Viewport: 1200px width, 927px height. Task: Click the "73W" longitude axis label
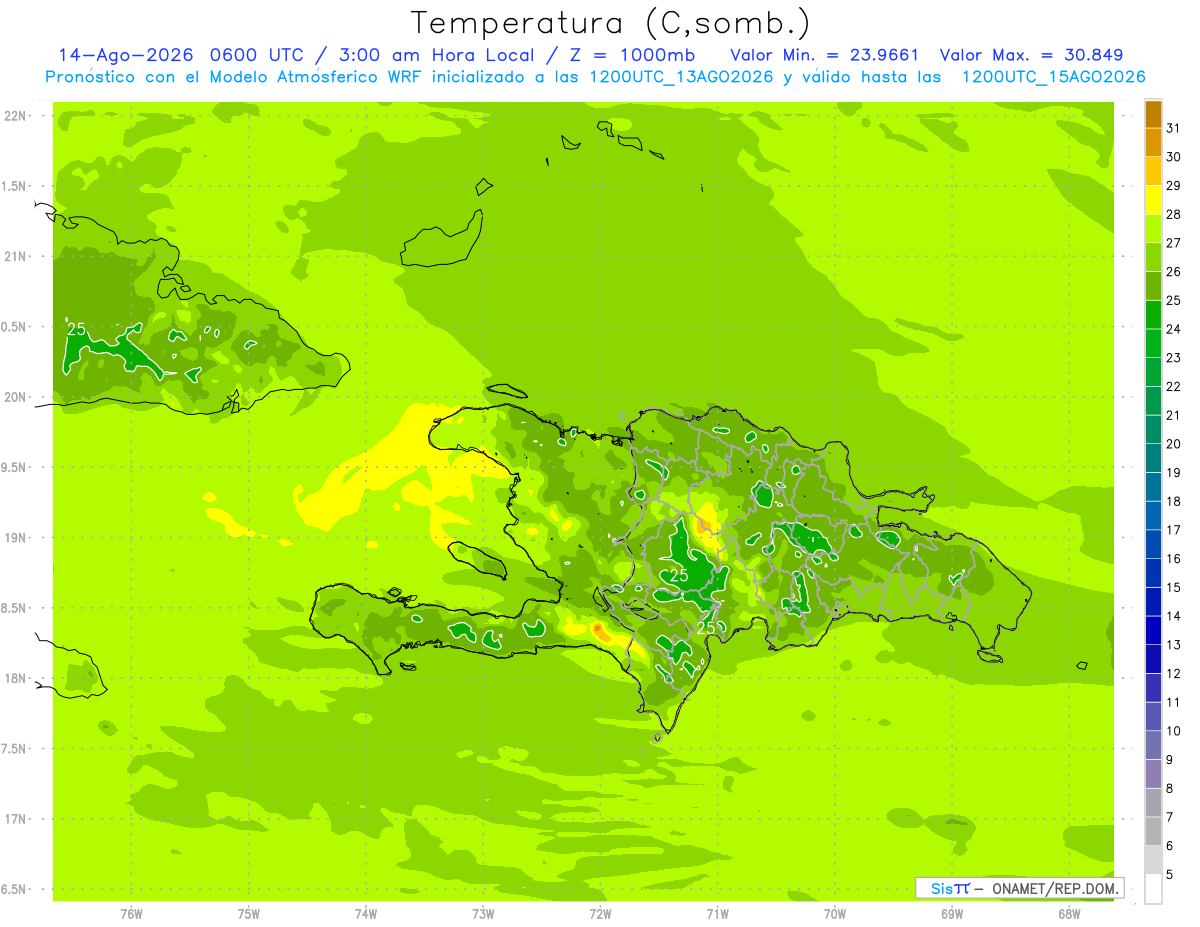(x=483, y=913)
